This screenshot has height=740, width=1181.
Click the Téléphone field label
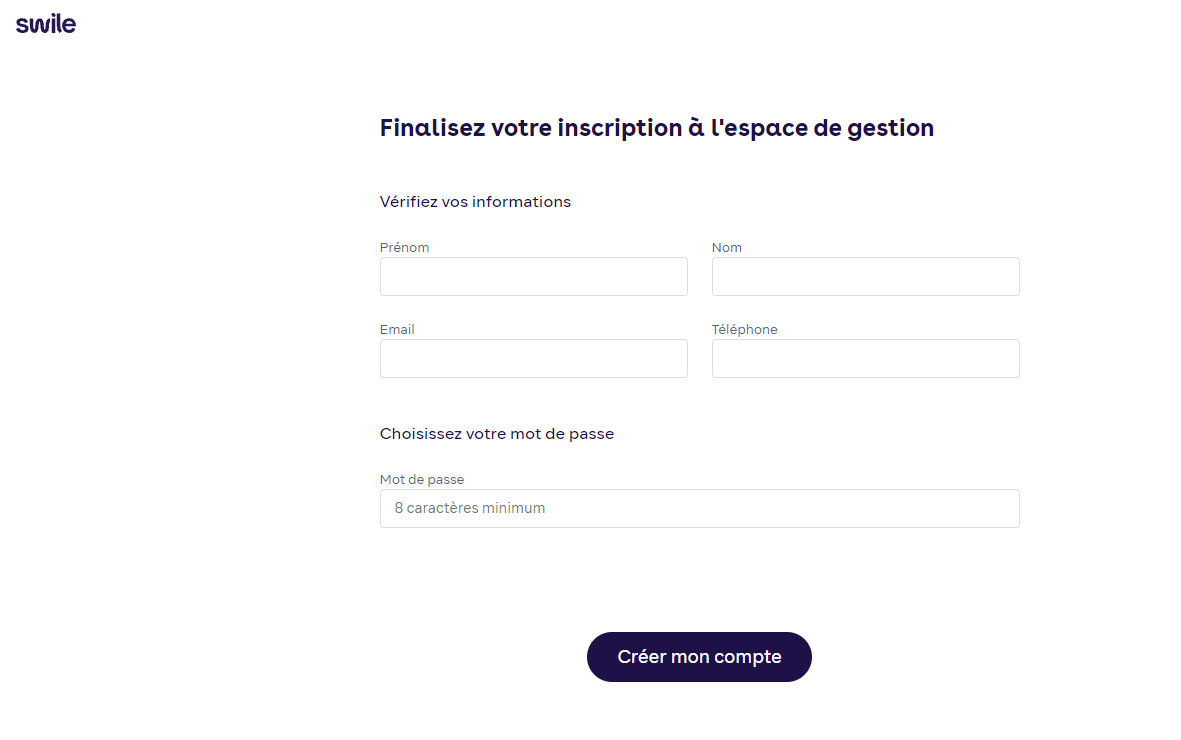click(x=745, y=329)
